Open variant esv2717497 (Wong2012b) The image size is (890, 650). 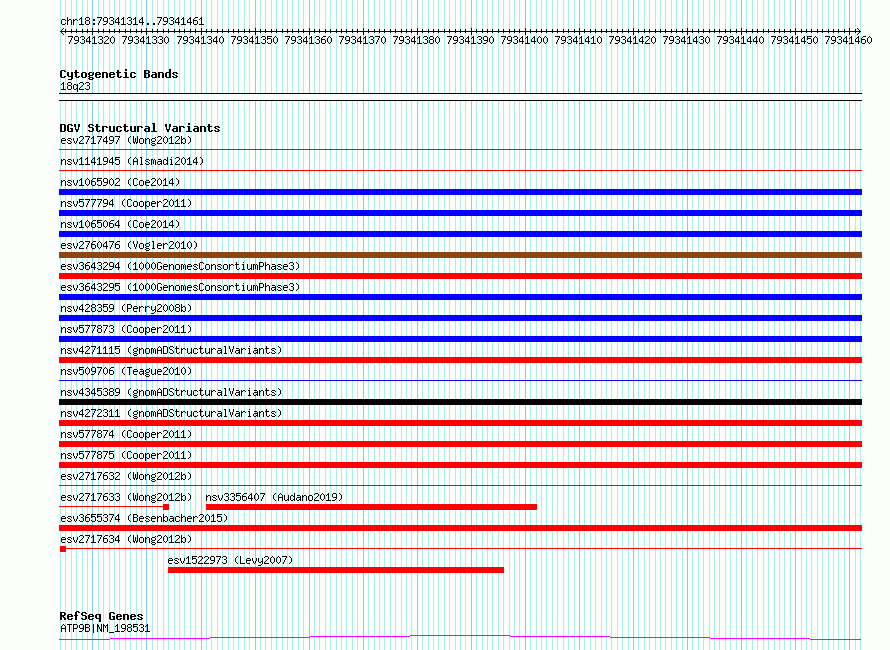(126, 140)
